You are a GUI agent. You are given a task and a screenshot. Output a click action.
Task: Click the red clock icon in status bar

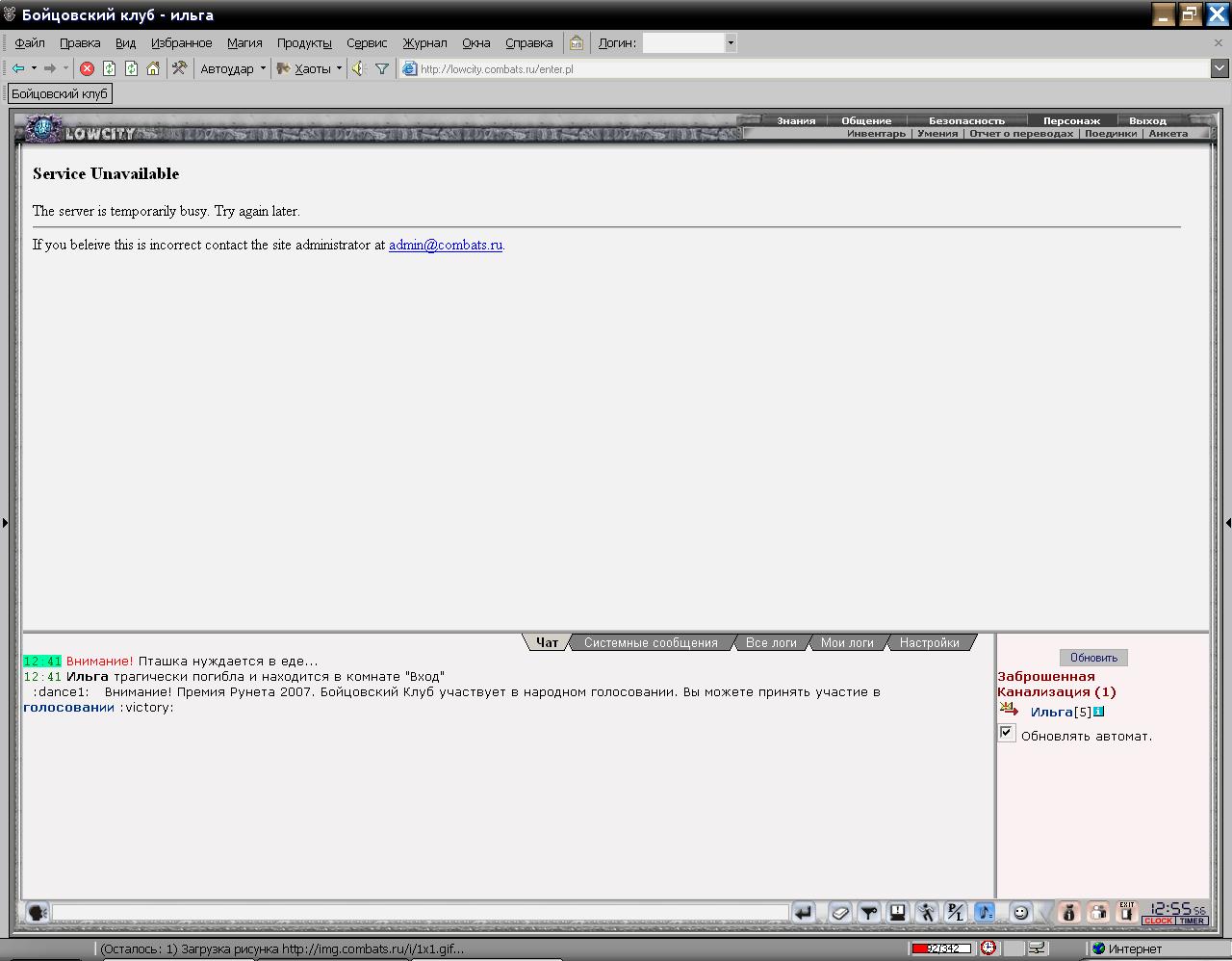coord(988,948)
